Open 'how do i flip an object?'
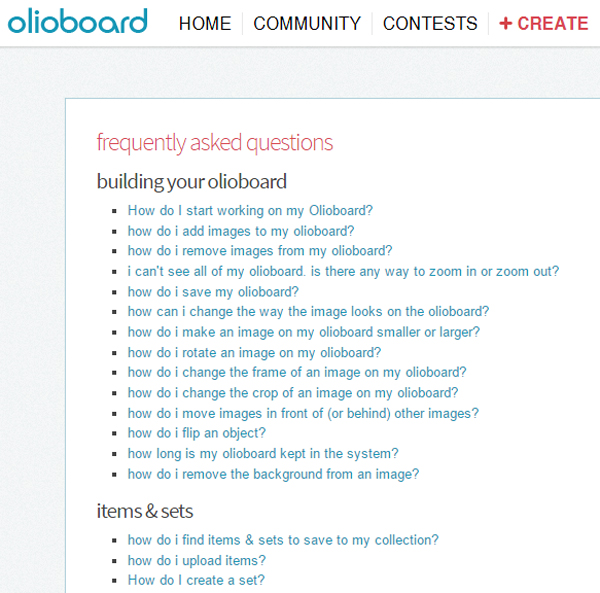The height and width of the screenshot is (593, 600). 197,433
